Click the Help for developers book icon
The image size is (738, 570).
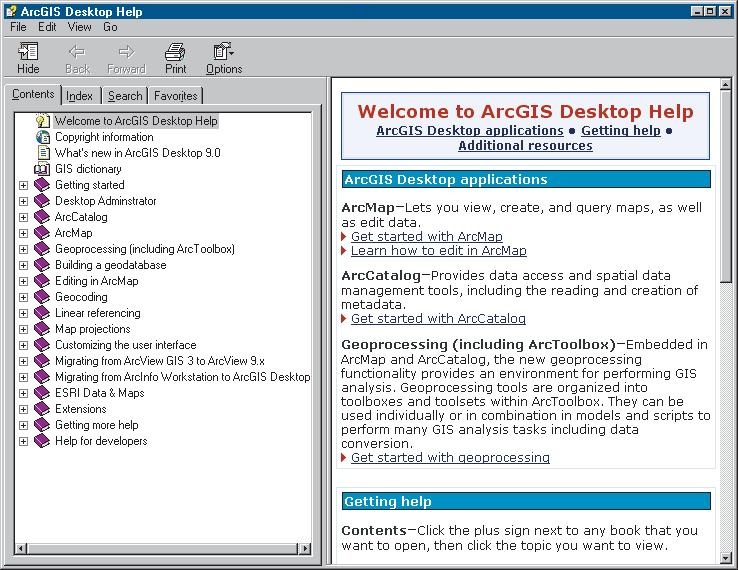pyautogui.click(x=42, y=441)
